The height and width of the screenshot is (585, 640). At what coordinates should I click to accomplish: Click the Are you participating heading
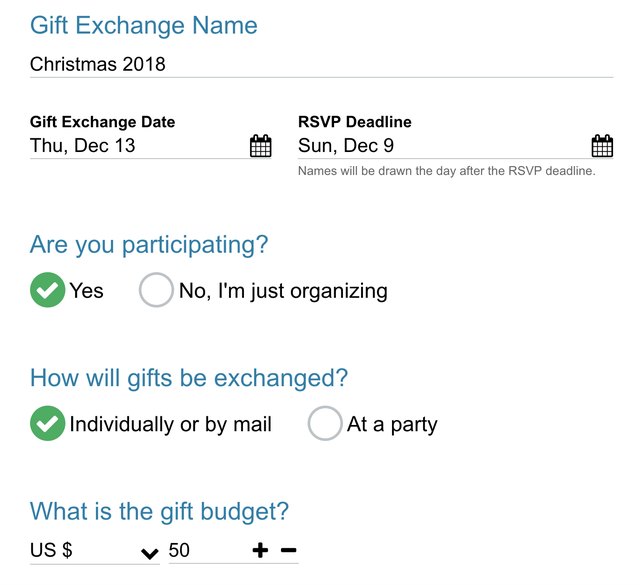(149, 245)
